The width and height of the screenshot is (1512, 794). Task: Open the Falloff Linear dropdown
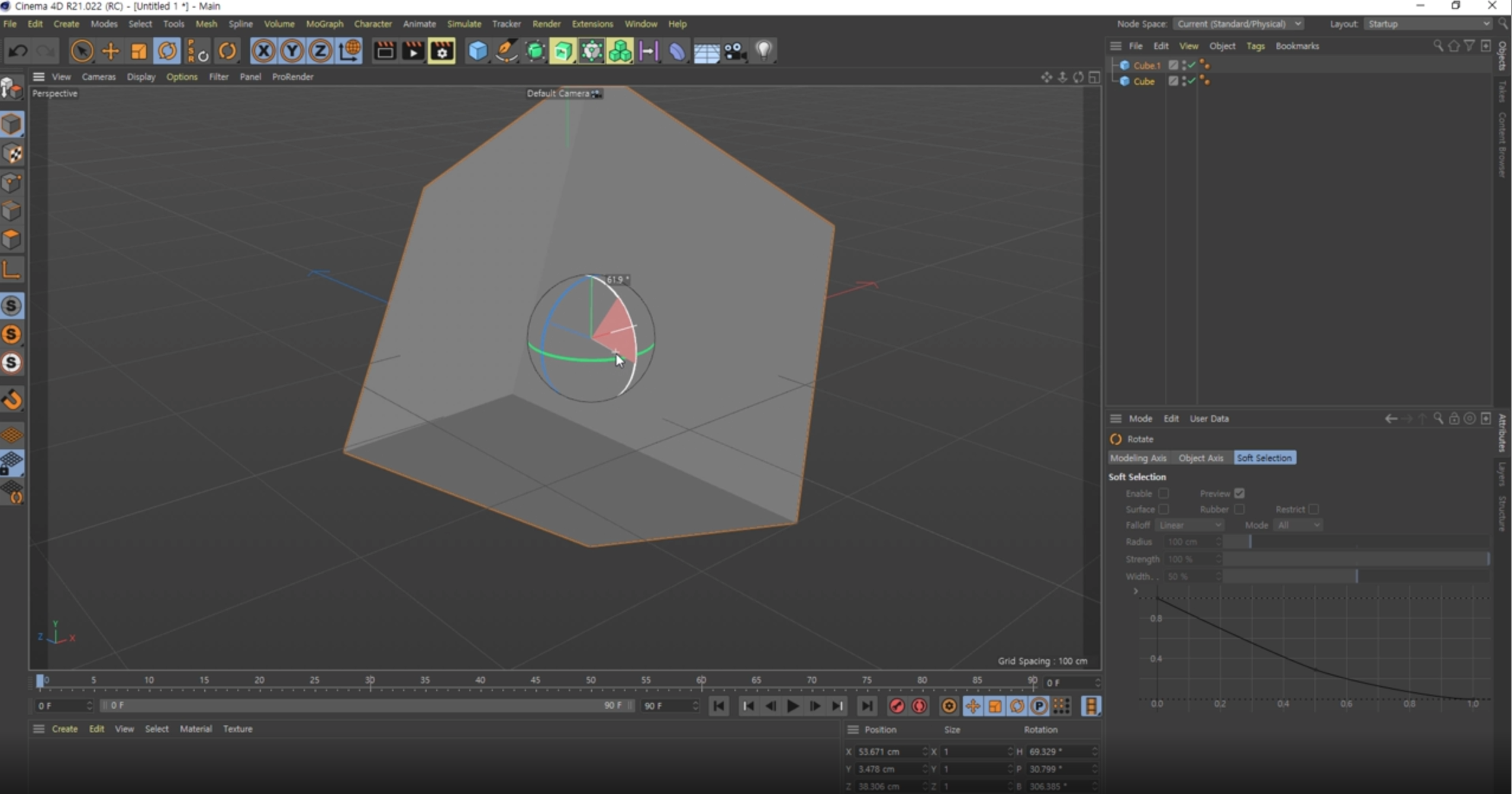(x=1189, y=525)
